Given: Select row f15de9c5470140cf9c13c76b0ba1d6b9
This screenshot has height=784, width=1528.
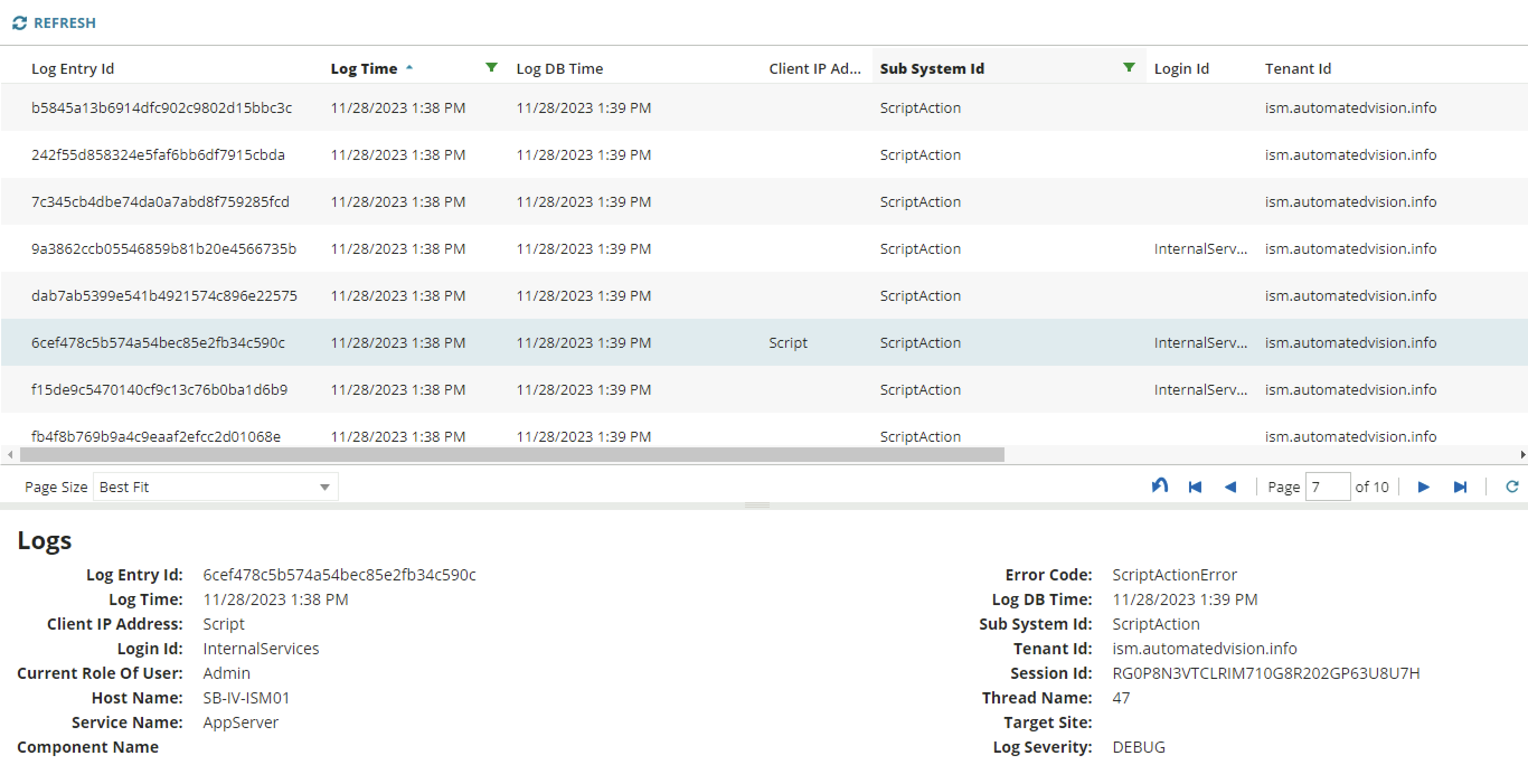Looking at the screenshot, I should (x=764, y=389).
